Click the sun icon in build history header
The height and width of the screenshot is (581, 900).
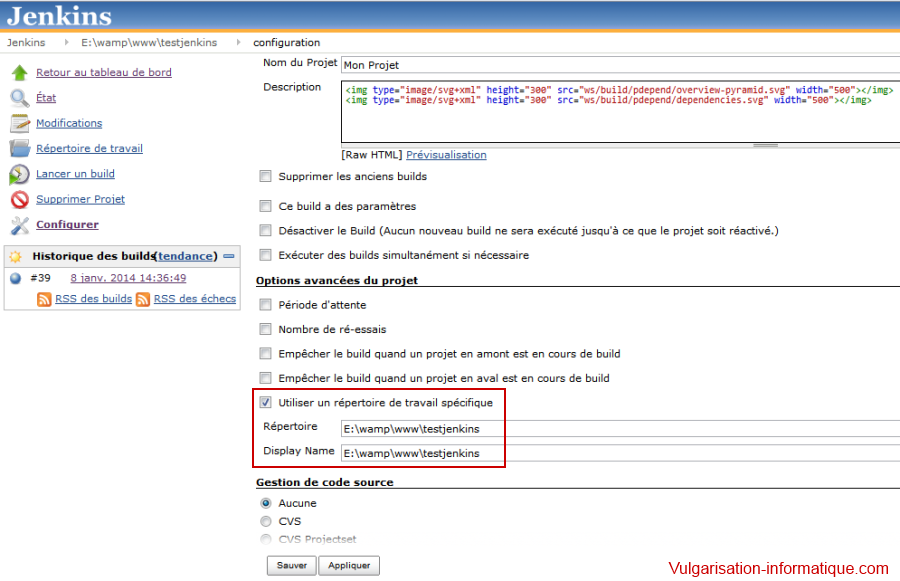[15, 256]
